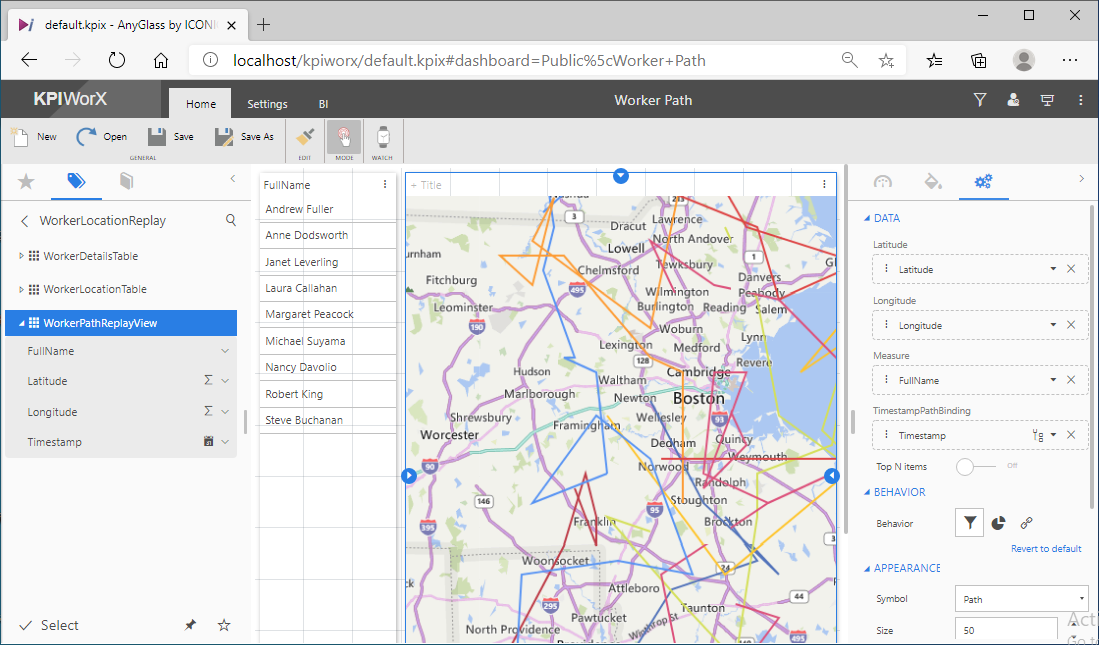The image size is (1099, 645).
Task: Click the Edit paintbrush icon in ribbon
Action: coord(306,137)
